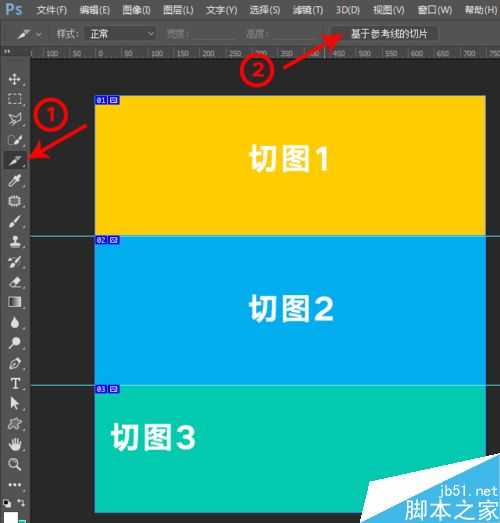The image size is (500, 523).
Task: Open the Edit Toolbar three-dots menu
Action: coord(14,484)
